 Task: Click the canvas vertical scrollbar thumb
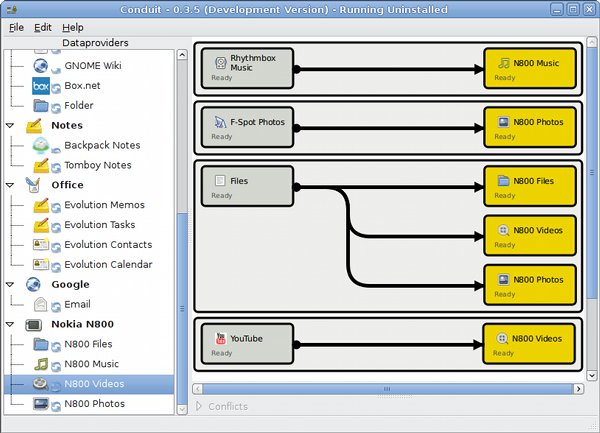pyautogui.click(x=592, y=172)
